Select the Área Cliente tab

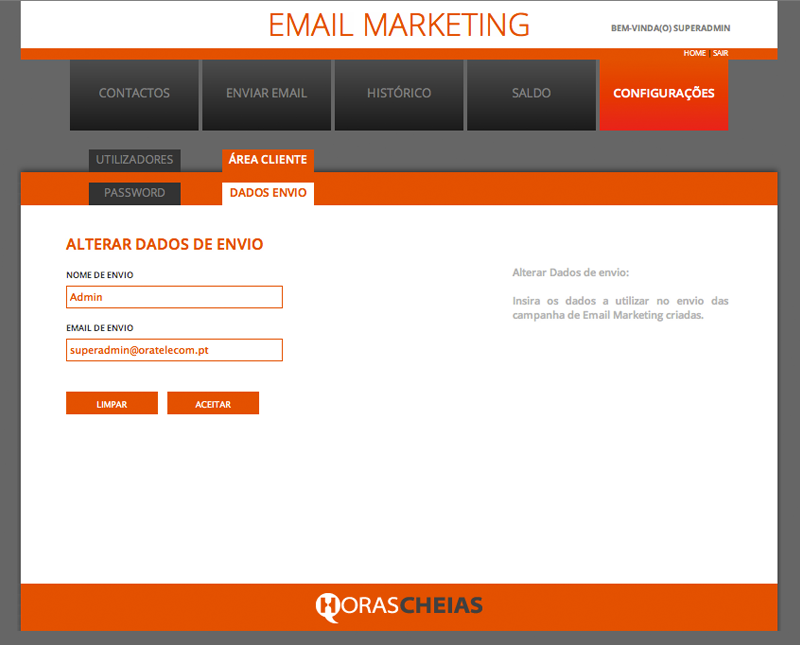tap(268, 160)
